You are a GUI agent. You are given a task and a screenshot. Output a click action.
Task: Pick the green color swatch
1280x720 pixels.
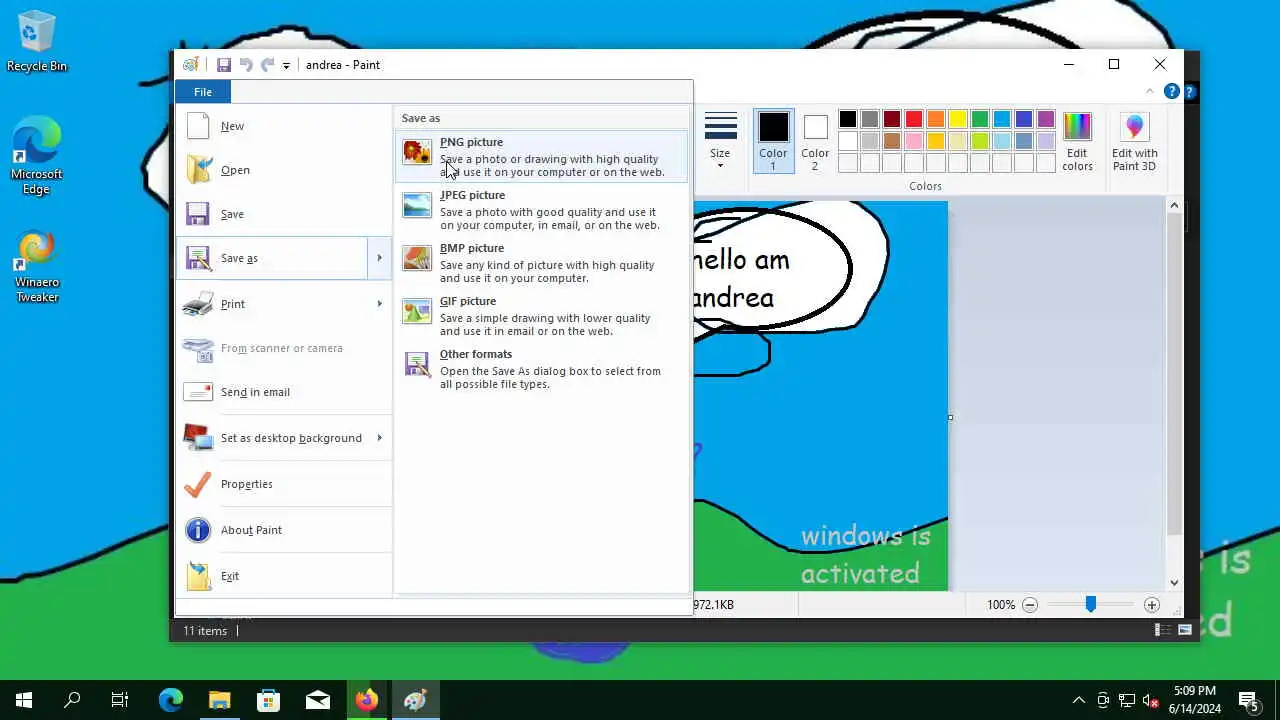980,120
